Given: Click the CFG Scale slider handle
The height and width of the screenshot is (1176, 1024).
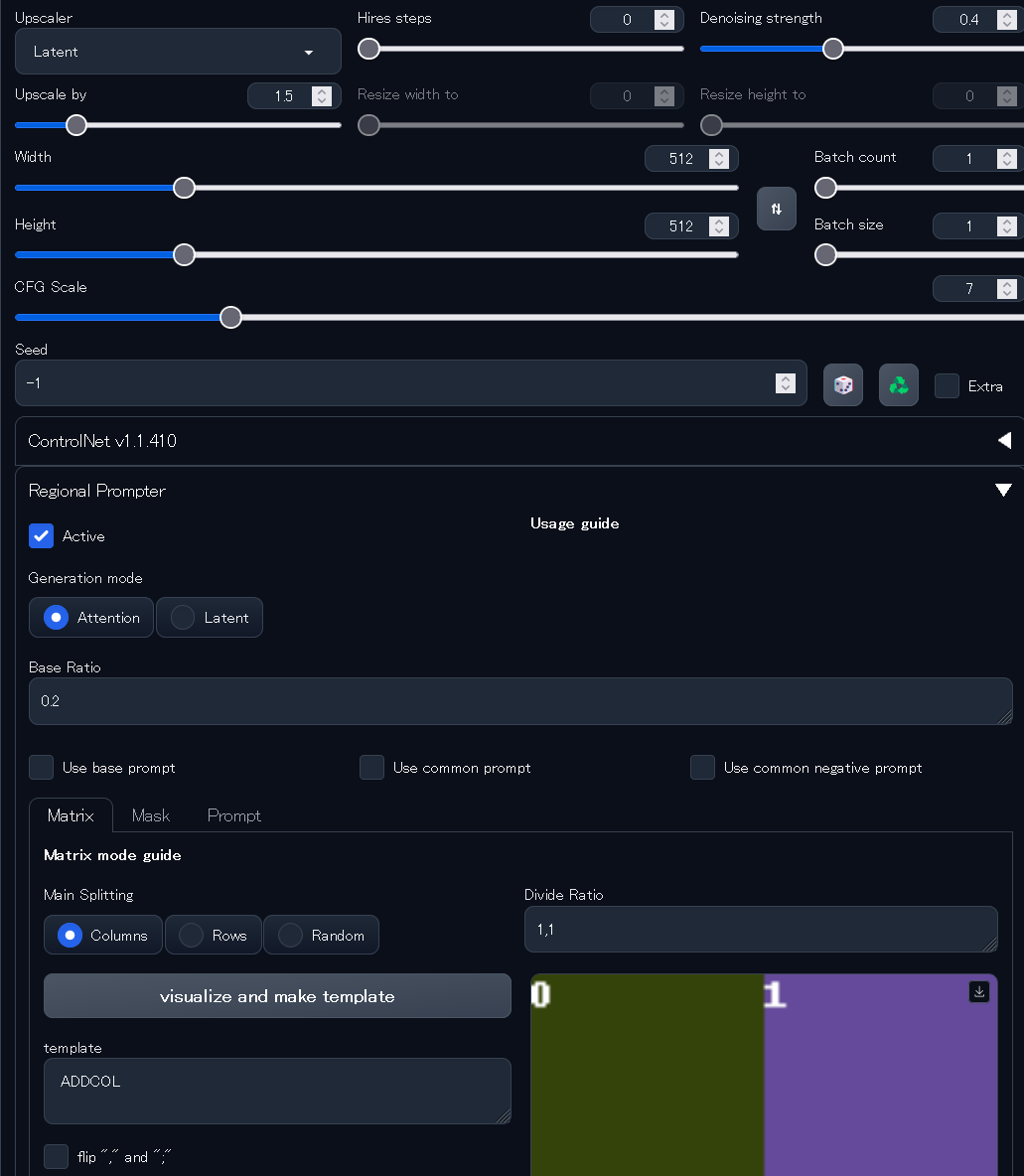Looking at the screenshot, I should pyautogui.click(x=230, y=317).
